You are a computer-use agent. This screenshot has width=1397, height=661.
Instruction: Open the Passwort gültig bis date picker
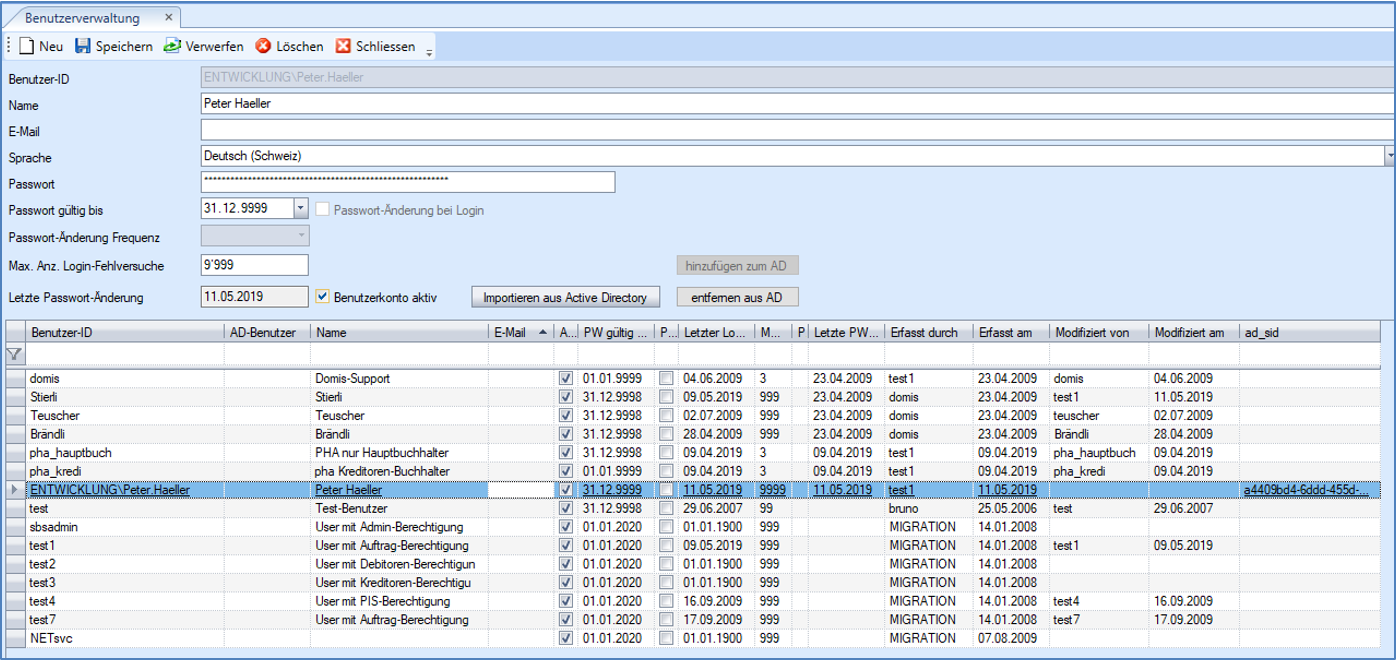click(301, 209)
